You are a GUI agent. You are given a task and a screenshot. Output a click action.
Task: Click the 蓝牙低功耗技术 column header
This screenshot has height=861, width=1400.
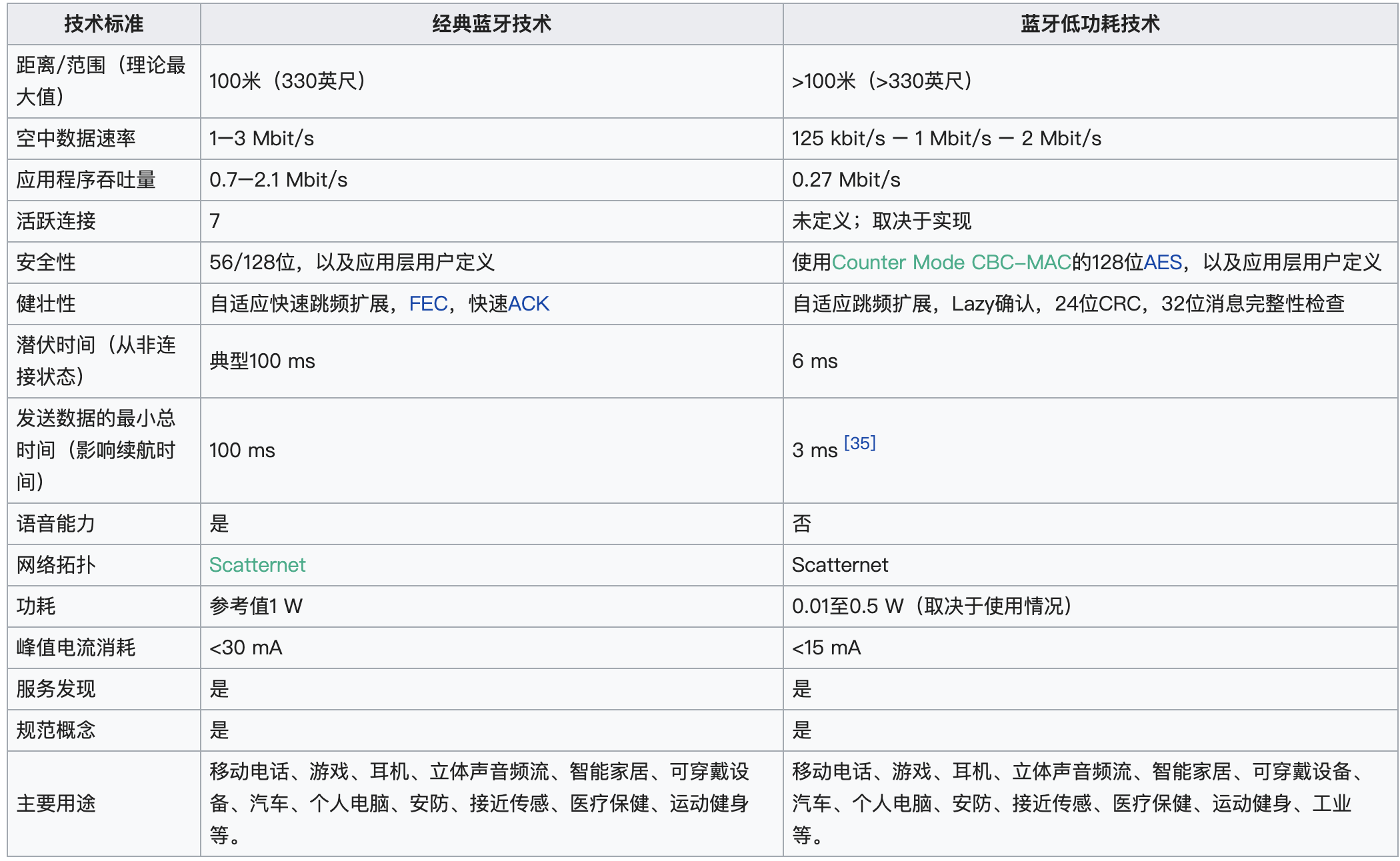click(x=1089, y=24)
